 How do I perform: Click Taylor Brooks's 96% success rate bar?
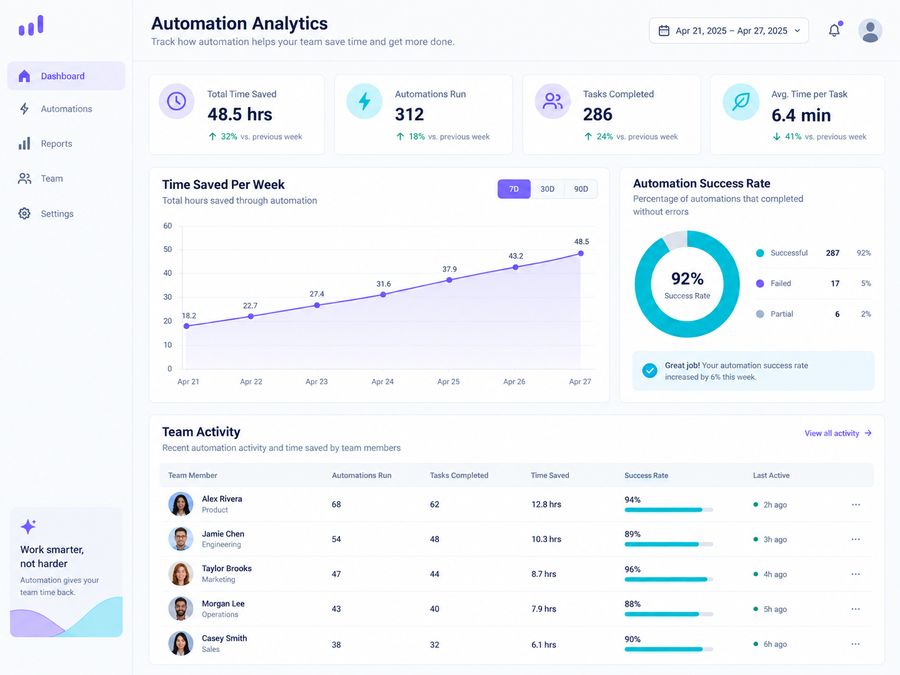[669, 579]
